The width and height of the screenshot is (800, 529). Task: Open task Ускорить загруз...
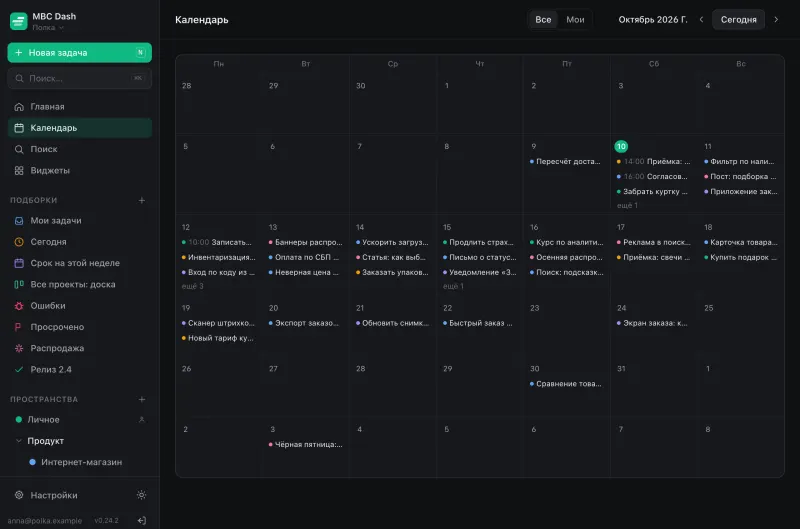pyautogui.click(x=392, y=242)
